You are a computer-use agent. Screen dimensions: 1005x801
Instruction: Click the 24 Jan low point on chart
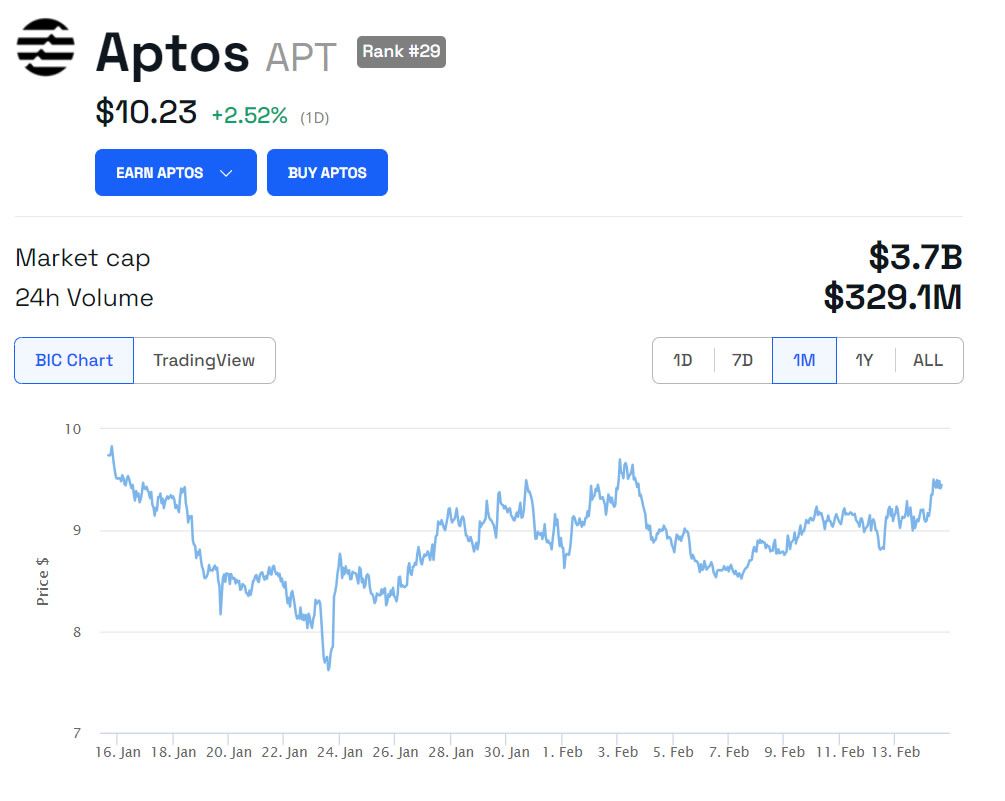pyautogui.click(x=328, y=668)
